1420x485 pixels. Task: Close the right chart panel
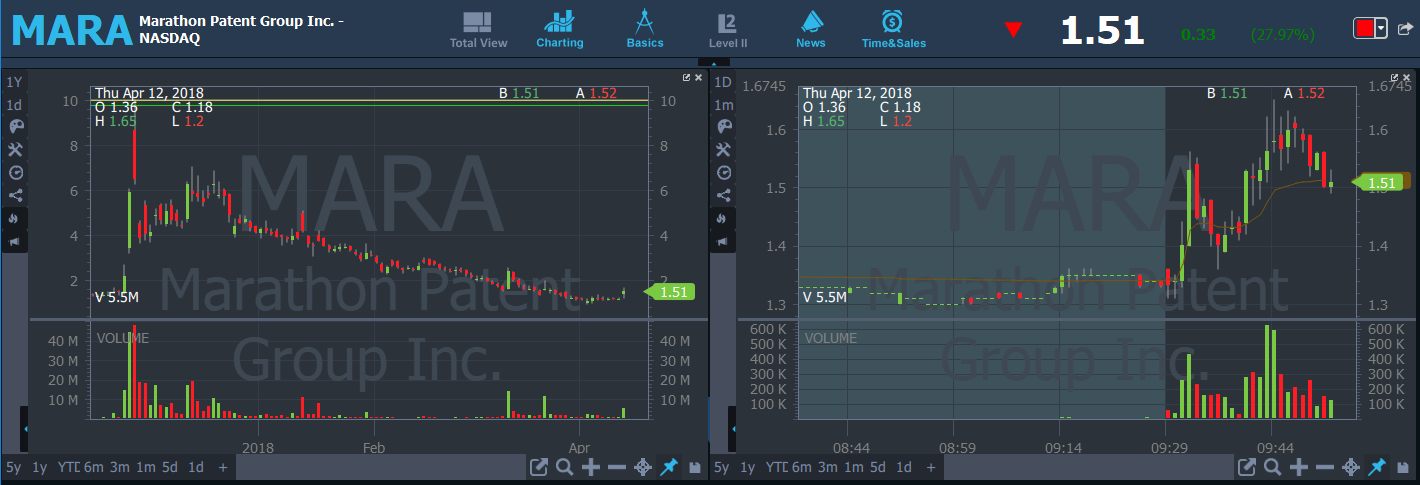point(1408,77)
